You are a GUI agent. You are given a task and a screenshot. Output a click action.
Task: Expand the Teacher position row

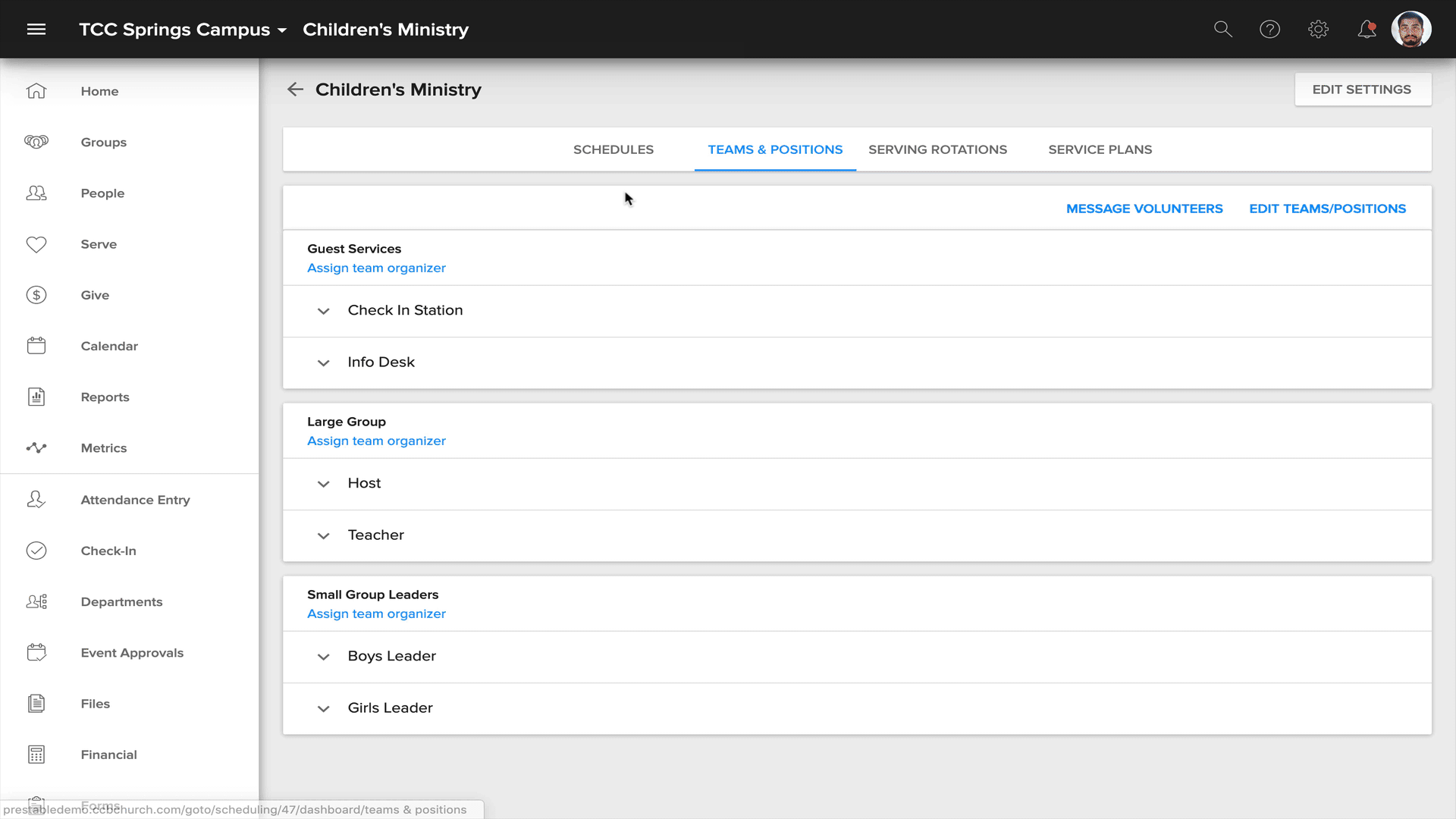point(324,535)
